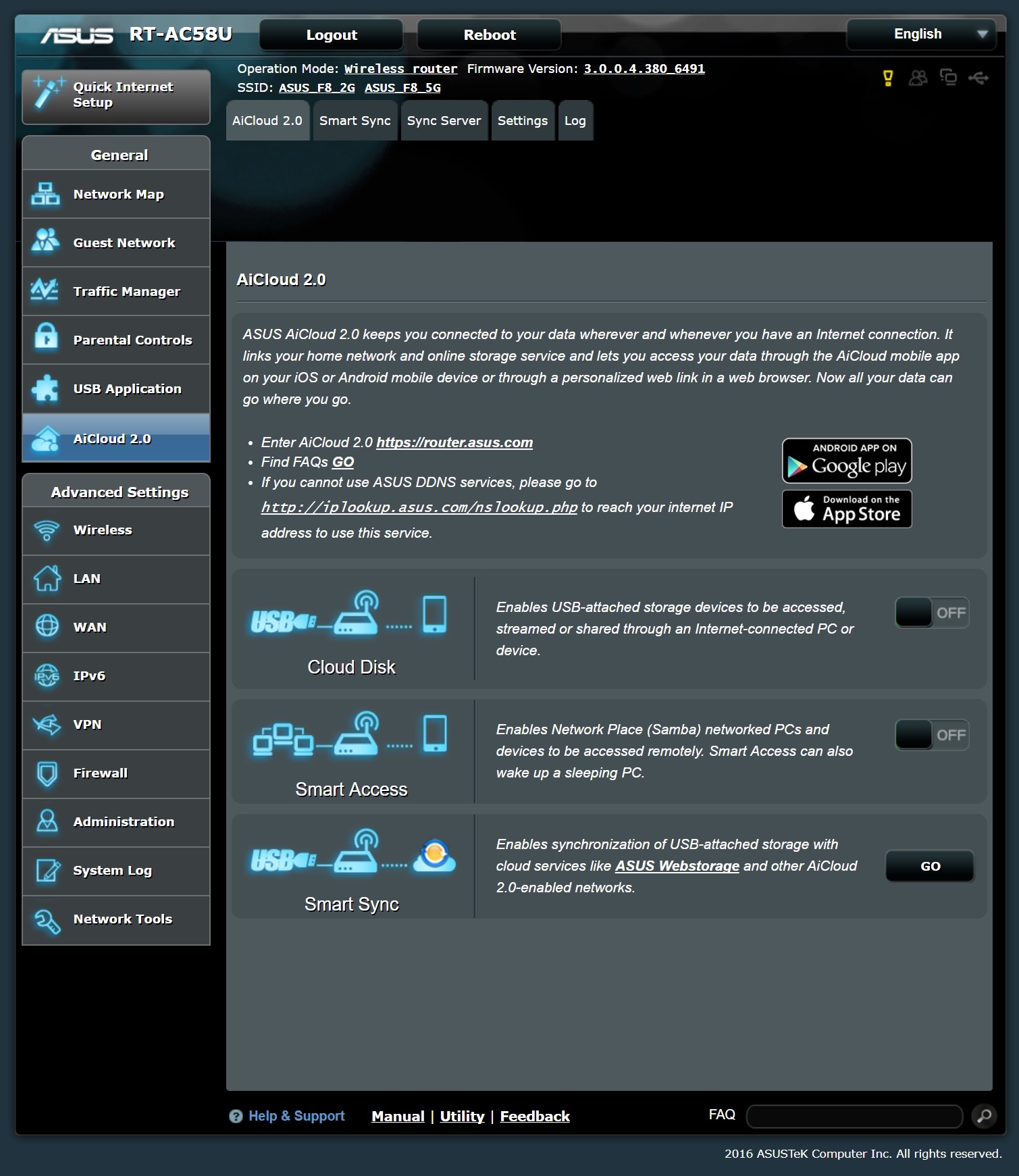Screen dimensions: 1019x1176
Task: Select the AiCloud 2.0 tab
Action: pyautogui.click(x=267, y=120)
